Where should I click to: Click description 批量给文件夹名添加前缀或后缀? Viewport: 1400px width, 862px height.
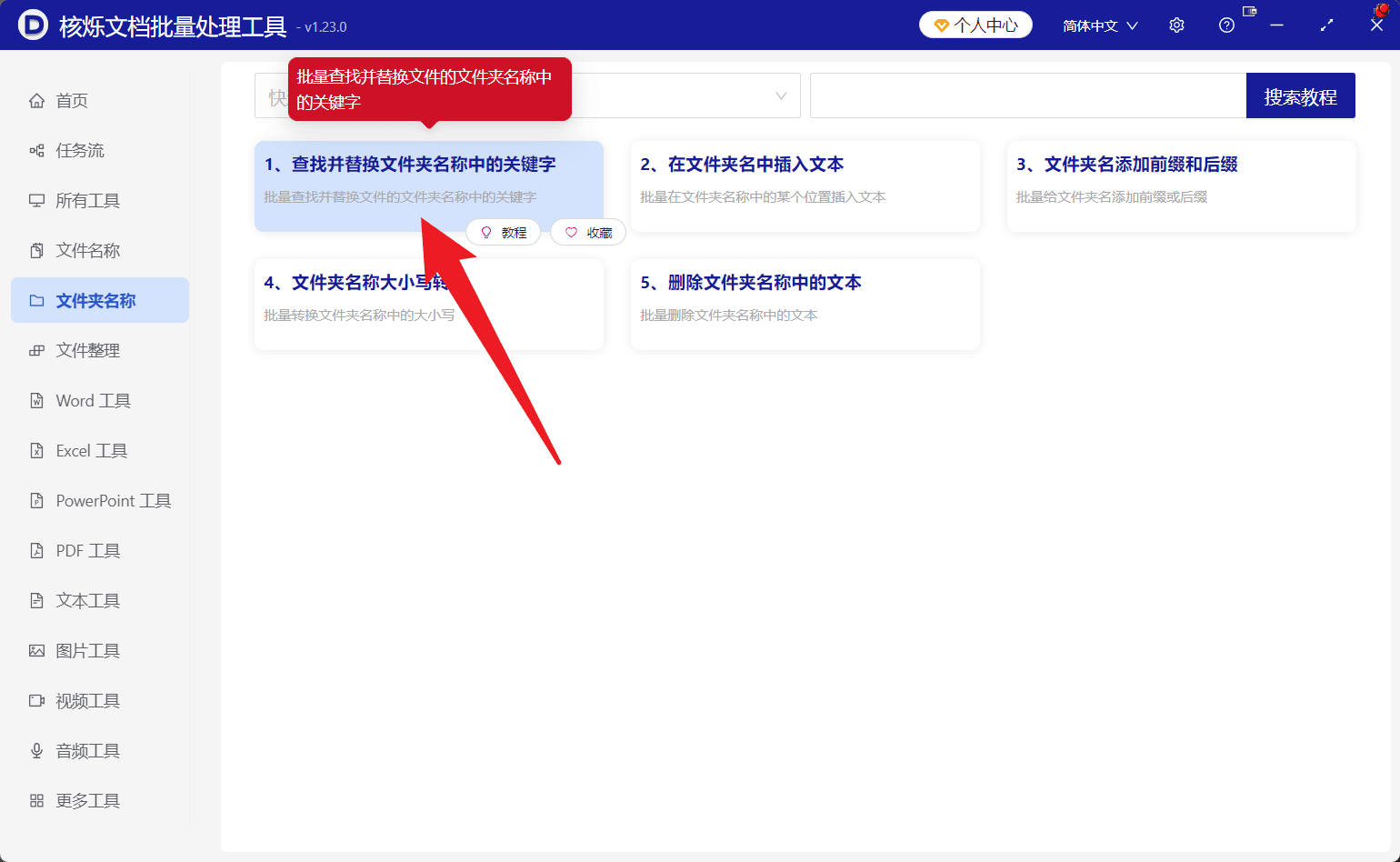click(1112, 196)
